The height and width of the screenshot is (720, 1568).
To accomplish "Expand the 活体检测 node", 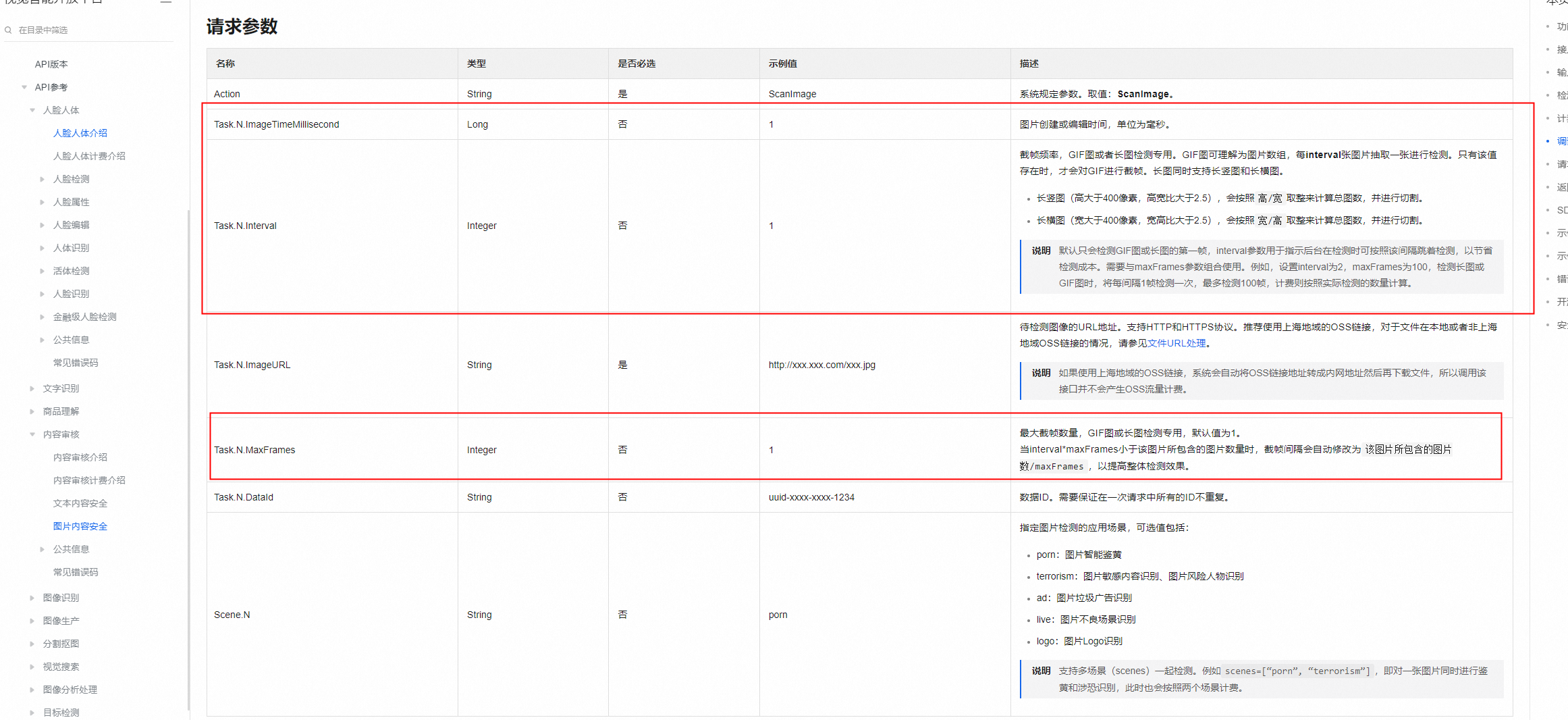I will [x=42, y=271].
